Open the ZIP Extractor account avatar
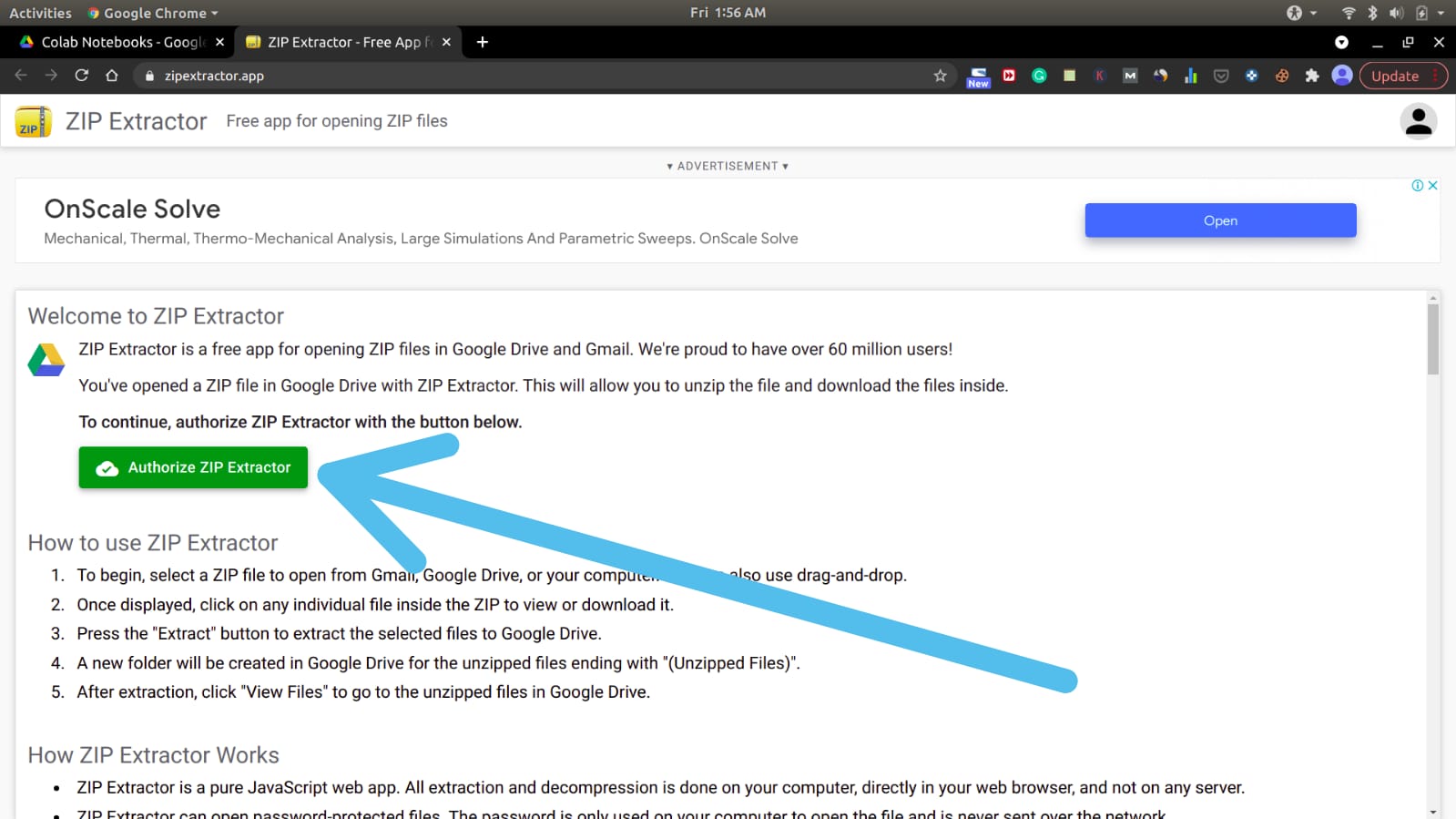The image size is (1456, 819). tap(1419, 121)
